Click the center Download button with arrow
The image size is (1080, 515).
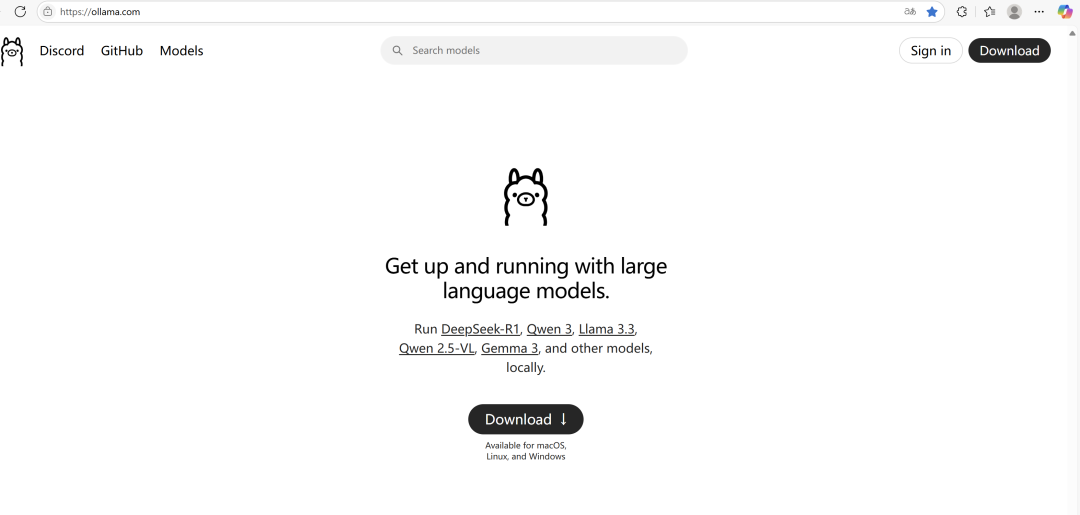[x=526, y=419]
